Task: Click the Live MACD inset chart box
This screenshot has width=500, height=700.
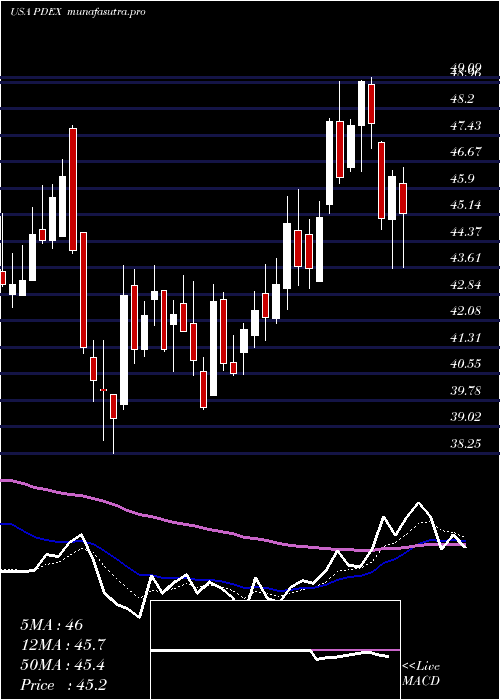Action: pyautogui.click(x=276, y=650)
